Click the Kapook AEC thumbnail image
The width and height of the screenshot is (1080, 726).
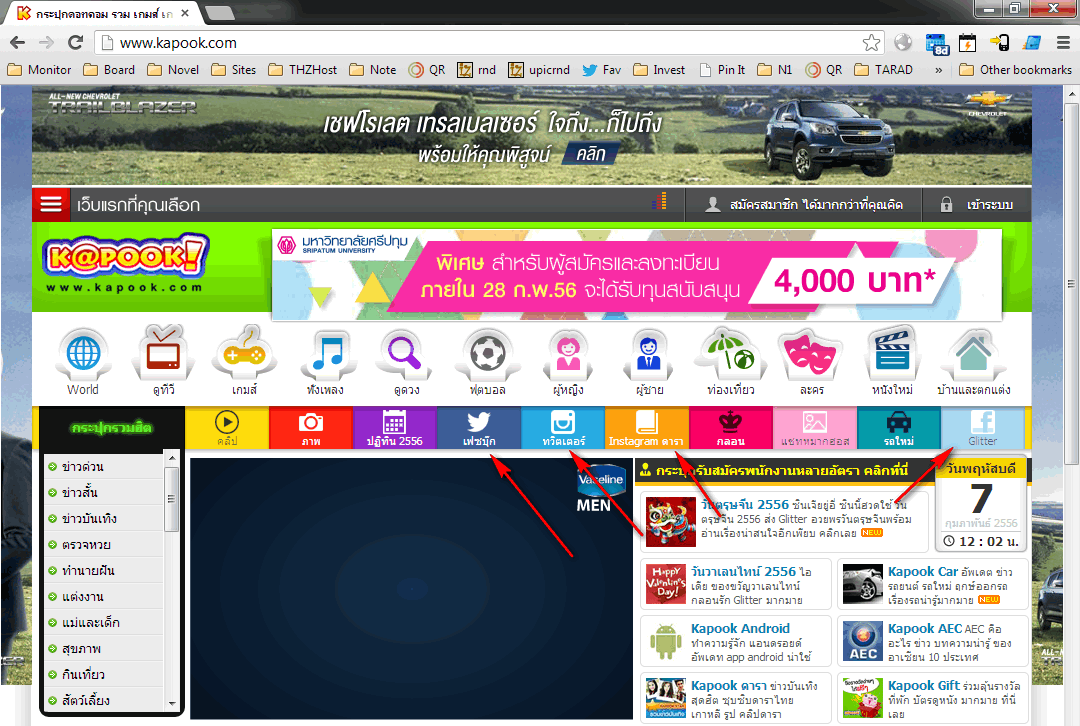click(x=862, y=641)
